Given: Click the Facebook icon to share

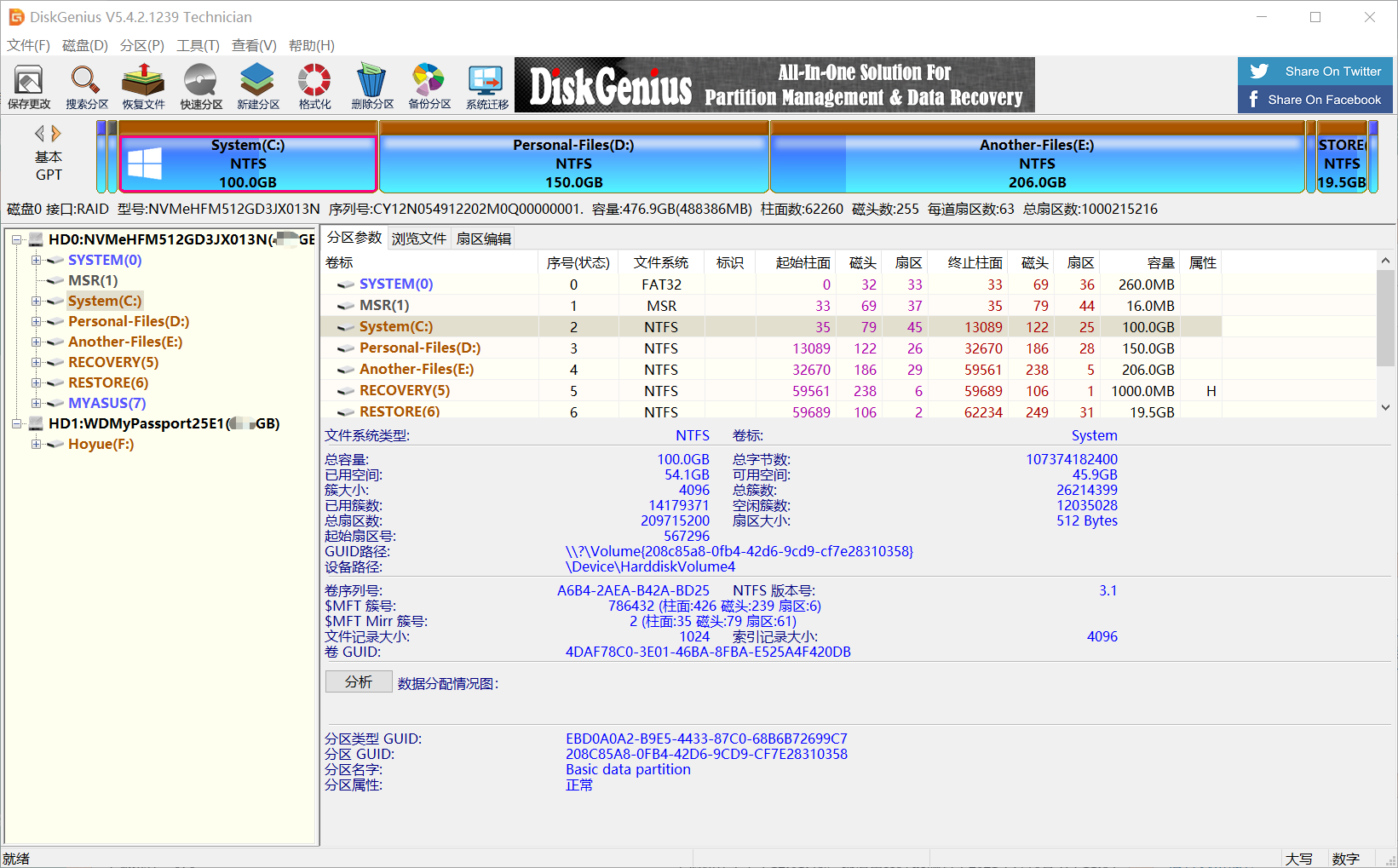Looking at the screenshot, I should pos(1253,100).
